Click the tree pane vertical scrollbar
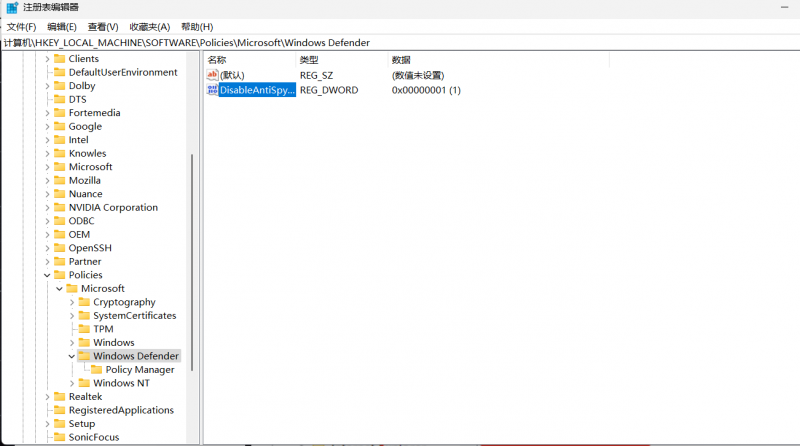The width and height of the screenshot is (800, 446). (x=193, y=260)
